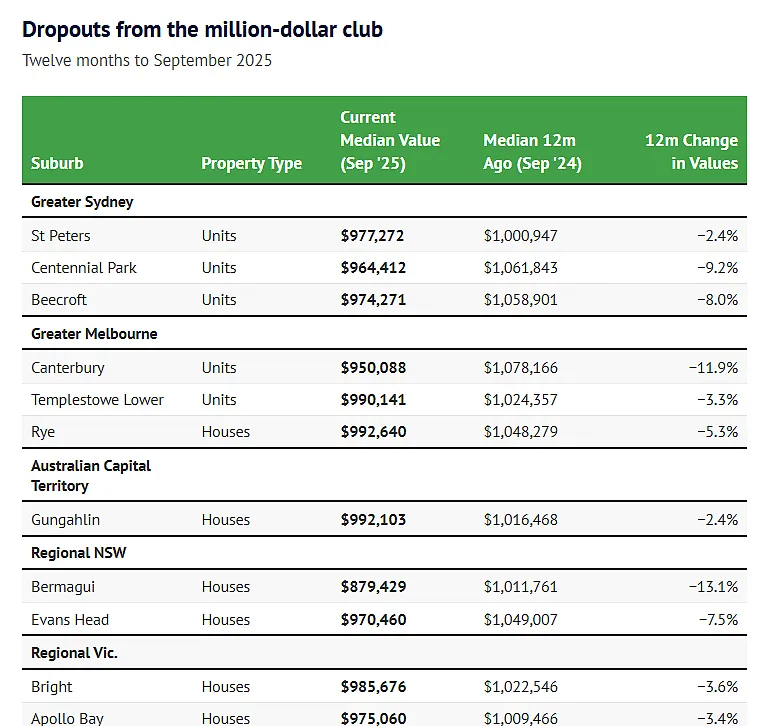
Task: Click the Australian Capital Territory group heading
Action: coord(91,475)
